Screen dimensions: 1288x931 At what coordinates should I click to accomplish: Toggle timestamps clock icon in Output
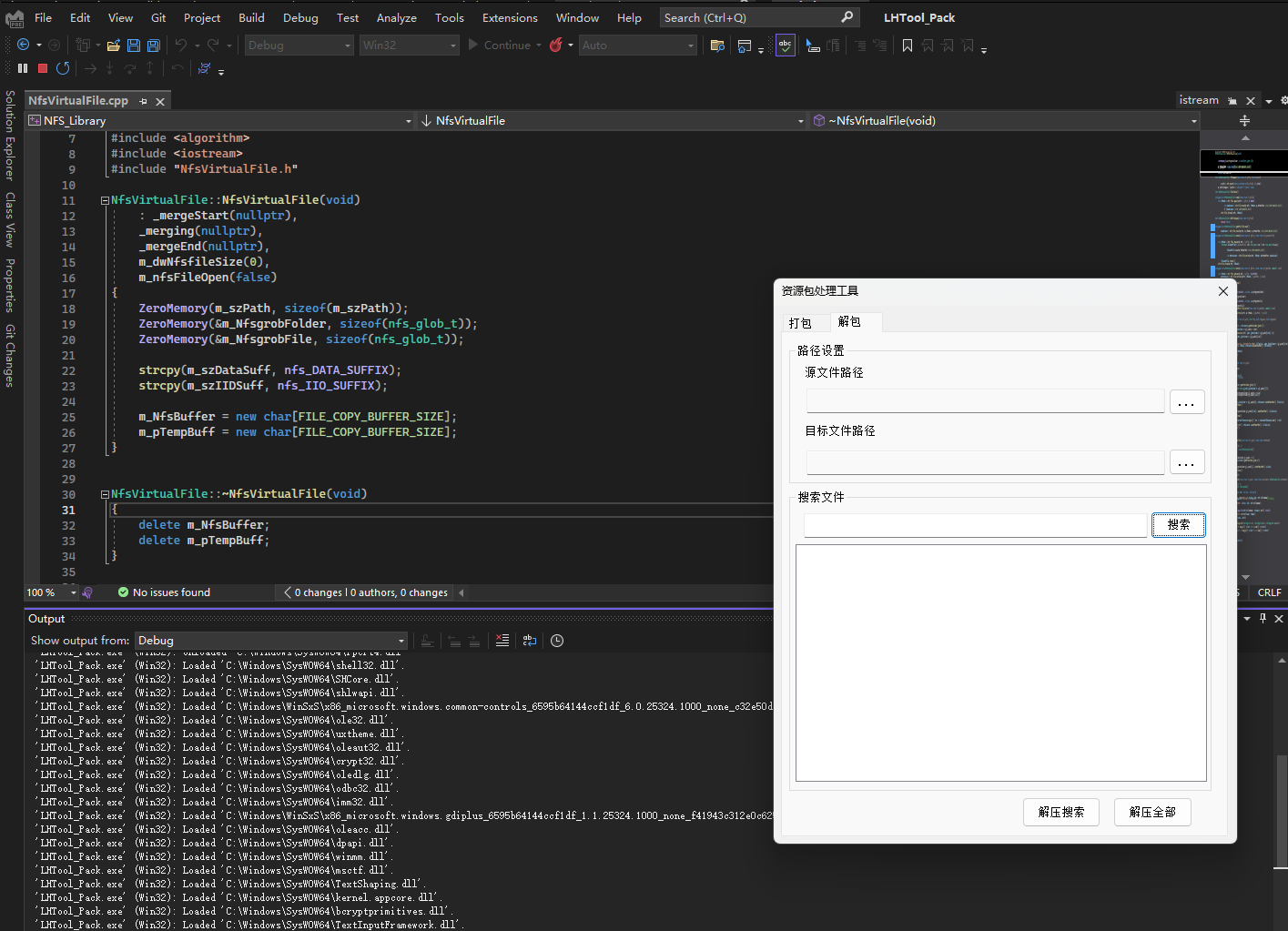tap(557, 641)
